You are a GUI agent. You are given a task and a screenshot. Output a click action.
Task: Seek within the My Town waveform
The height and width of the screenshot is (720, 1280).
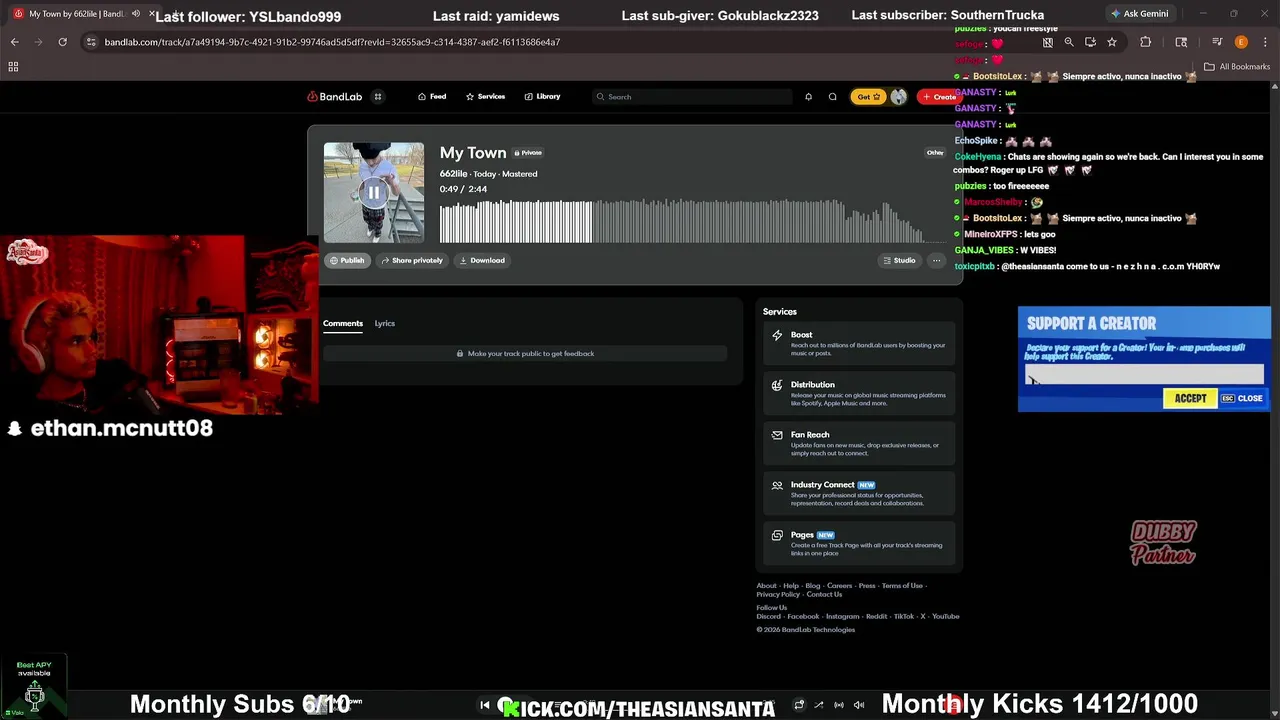[693, 221]
